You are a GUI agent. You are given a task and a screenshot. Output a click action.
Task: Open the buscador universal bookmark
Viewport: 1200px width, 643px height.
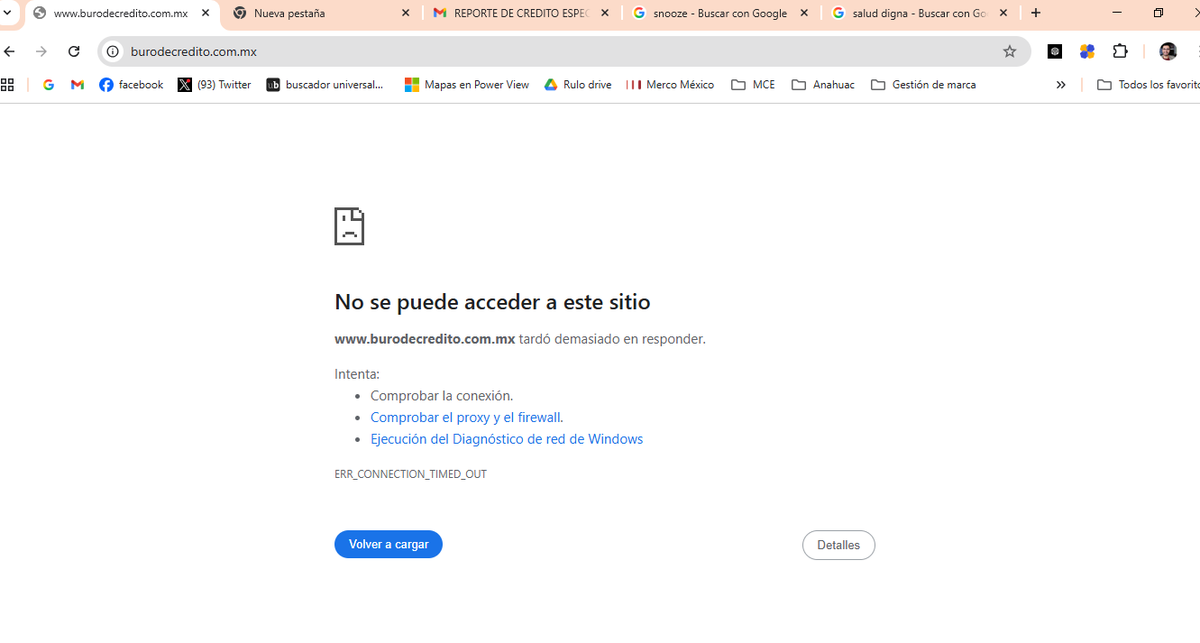tap(325, 85)
